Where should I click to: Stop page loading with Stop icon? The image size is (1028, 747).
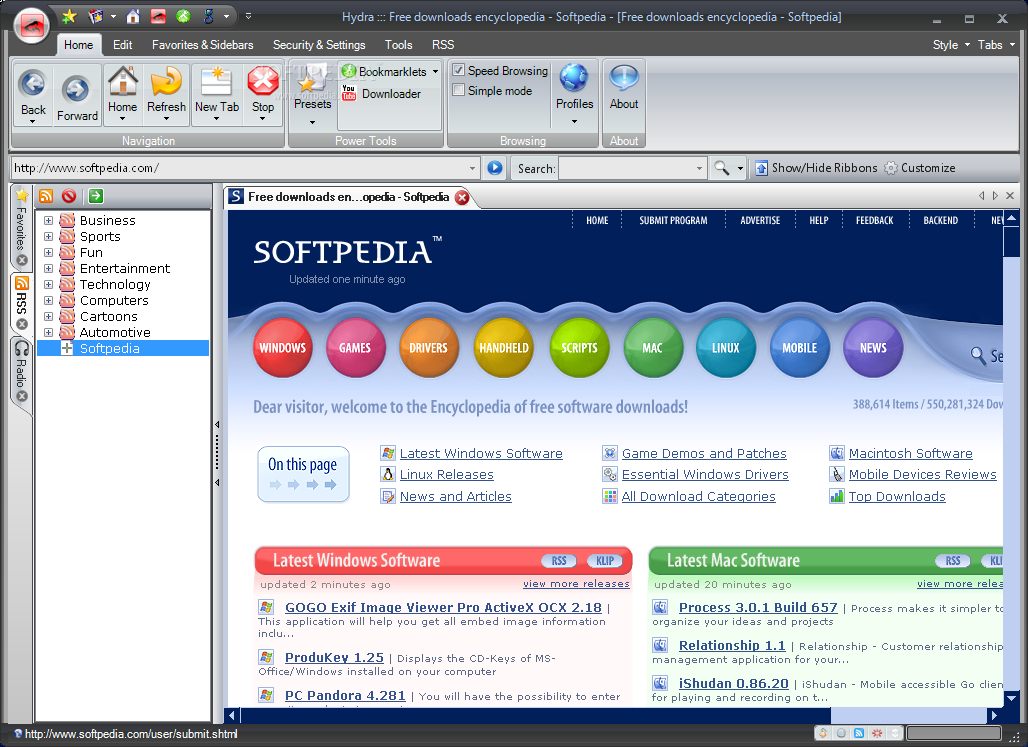(263, 82)
